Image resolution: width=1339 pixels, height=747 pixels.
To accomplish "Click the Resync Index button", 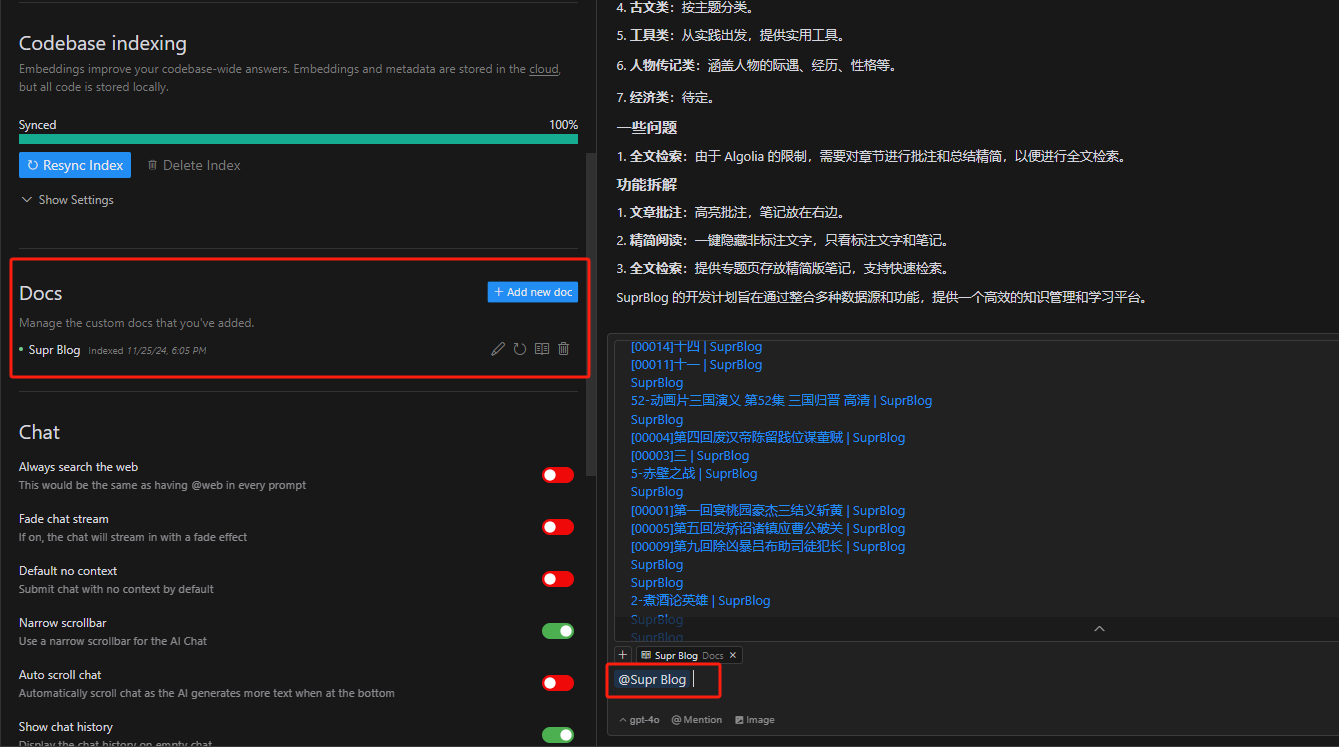I will click(75, 165).
